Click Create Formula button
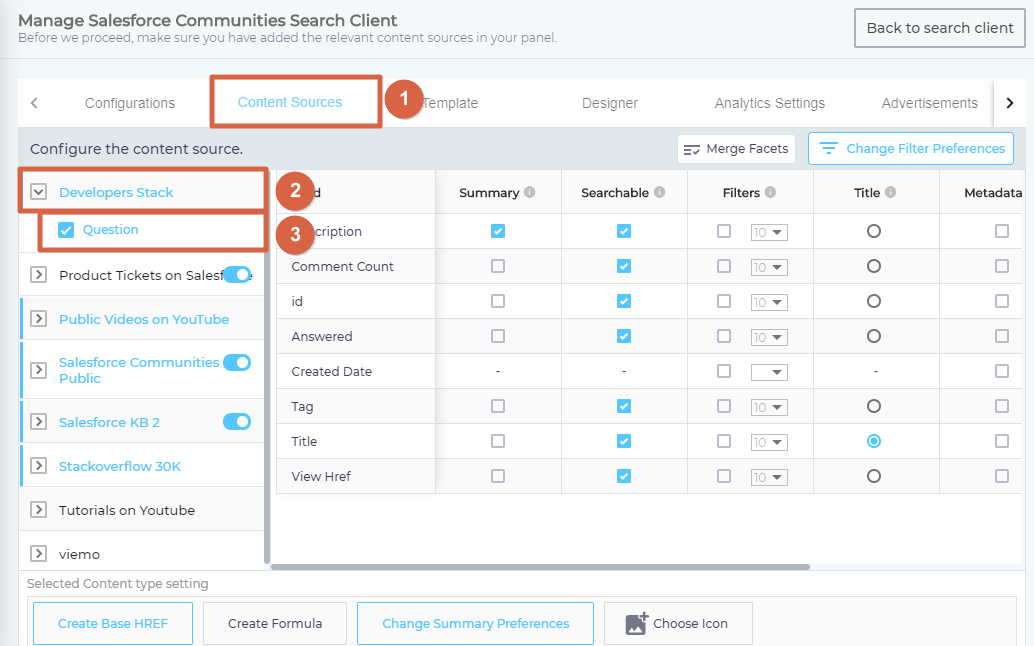Screen dimensions: 1034x646 coord(275,623)
